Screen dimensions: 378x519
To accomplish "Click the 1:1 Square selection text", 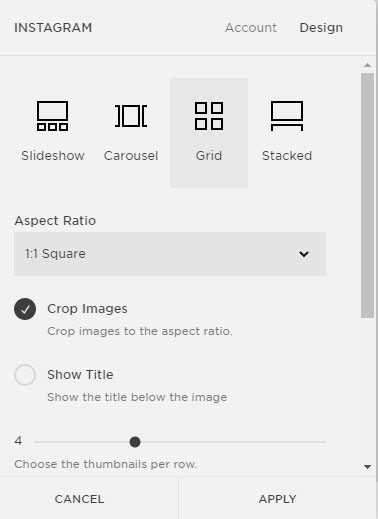I will pyautogui.click(x=55, y=254).
